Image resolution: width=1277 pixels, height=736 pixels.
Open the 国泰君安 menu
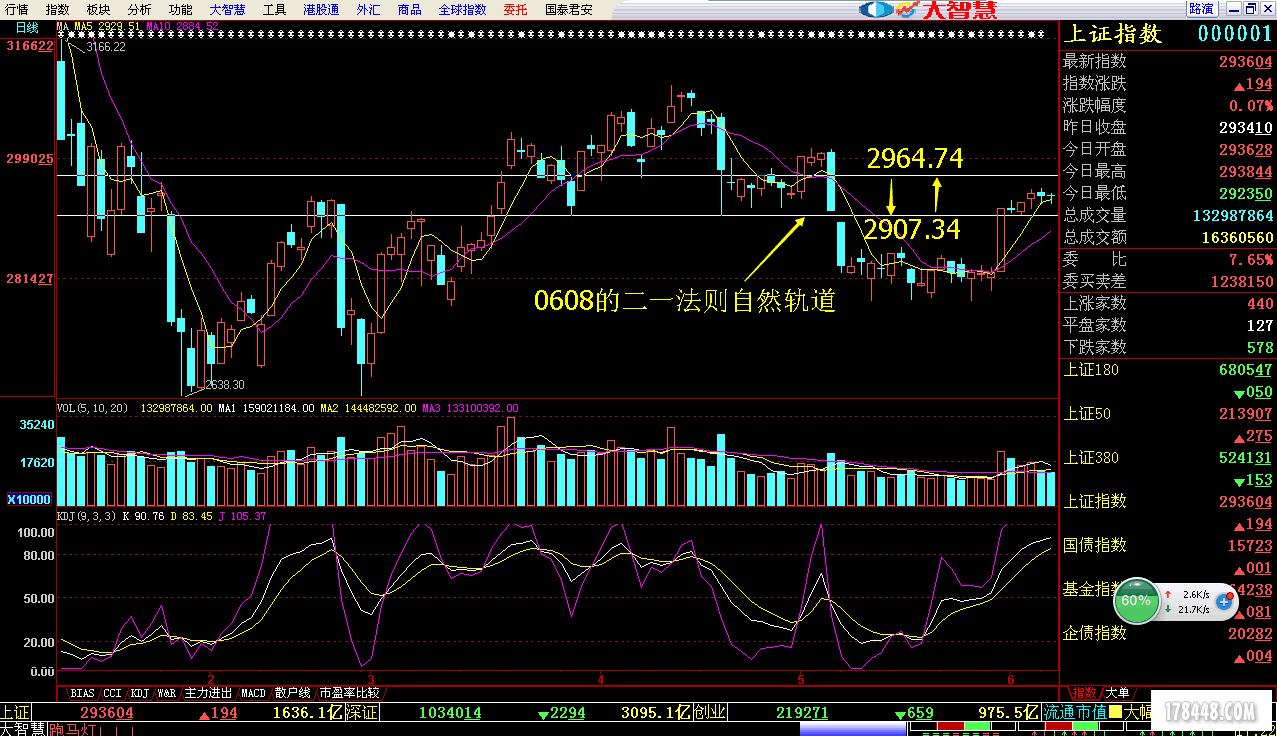pyautogui.click(x=568, y=9)
